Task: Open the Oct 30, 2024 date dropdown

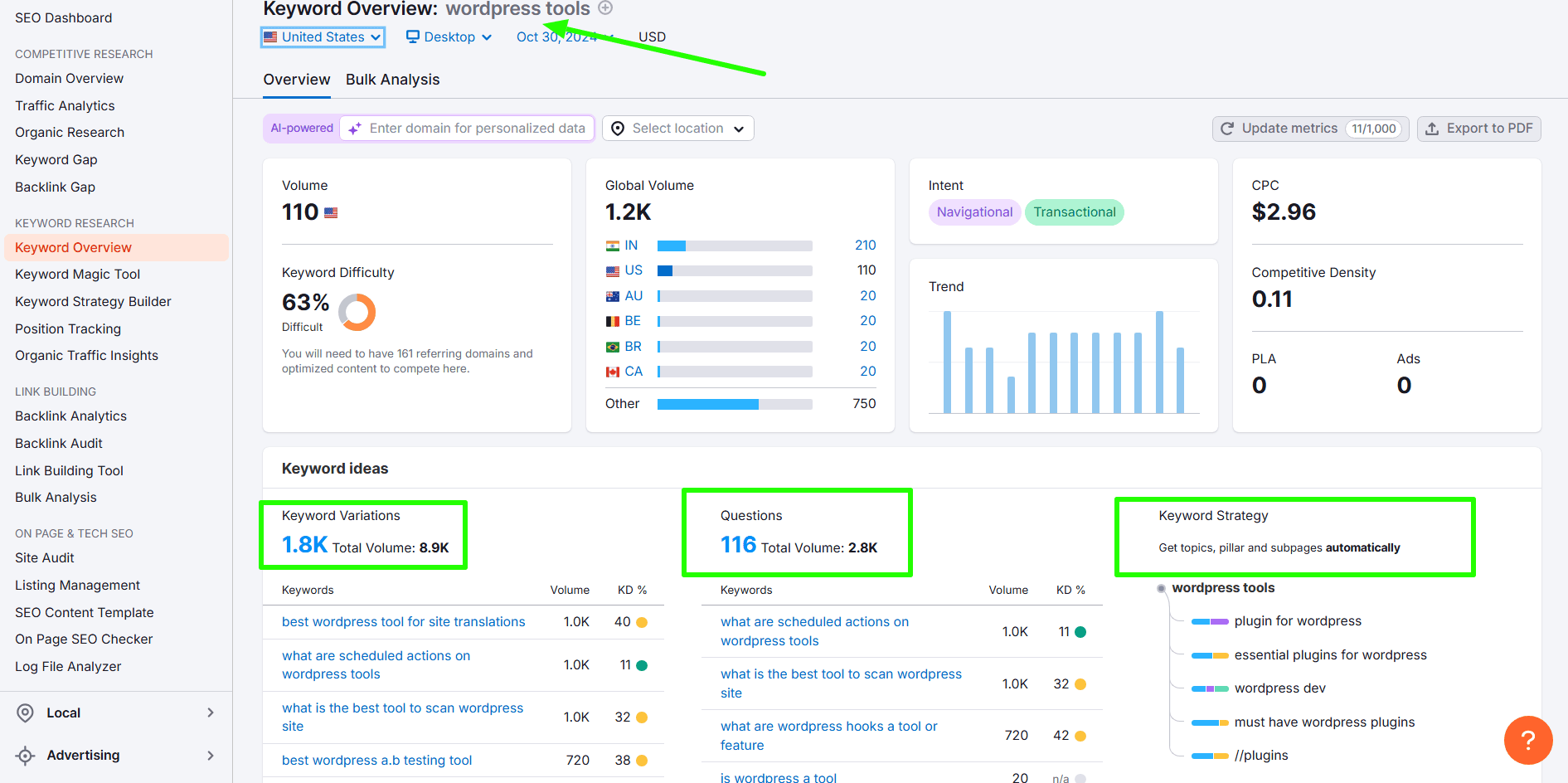Action: [565, 36]
